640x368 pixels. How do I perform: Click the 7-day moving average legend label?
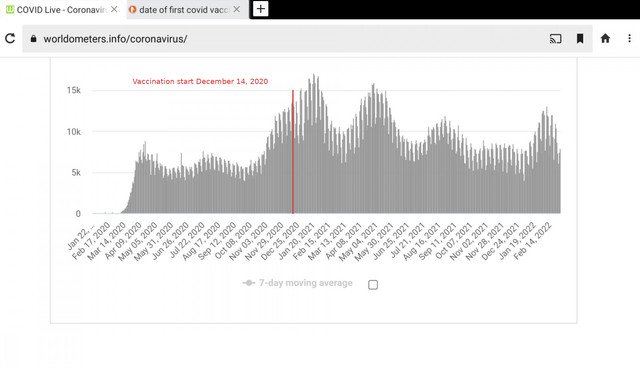pos(305,283)
